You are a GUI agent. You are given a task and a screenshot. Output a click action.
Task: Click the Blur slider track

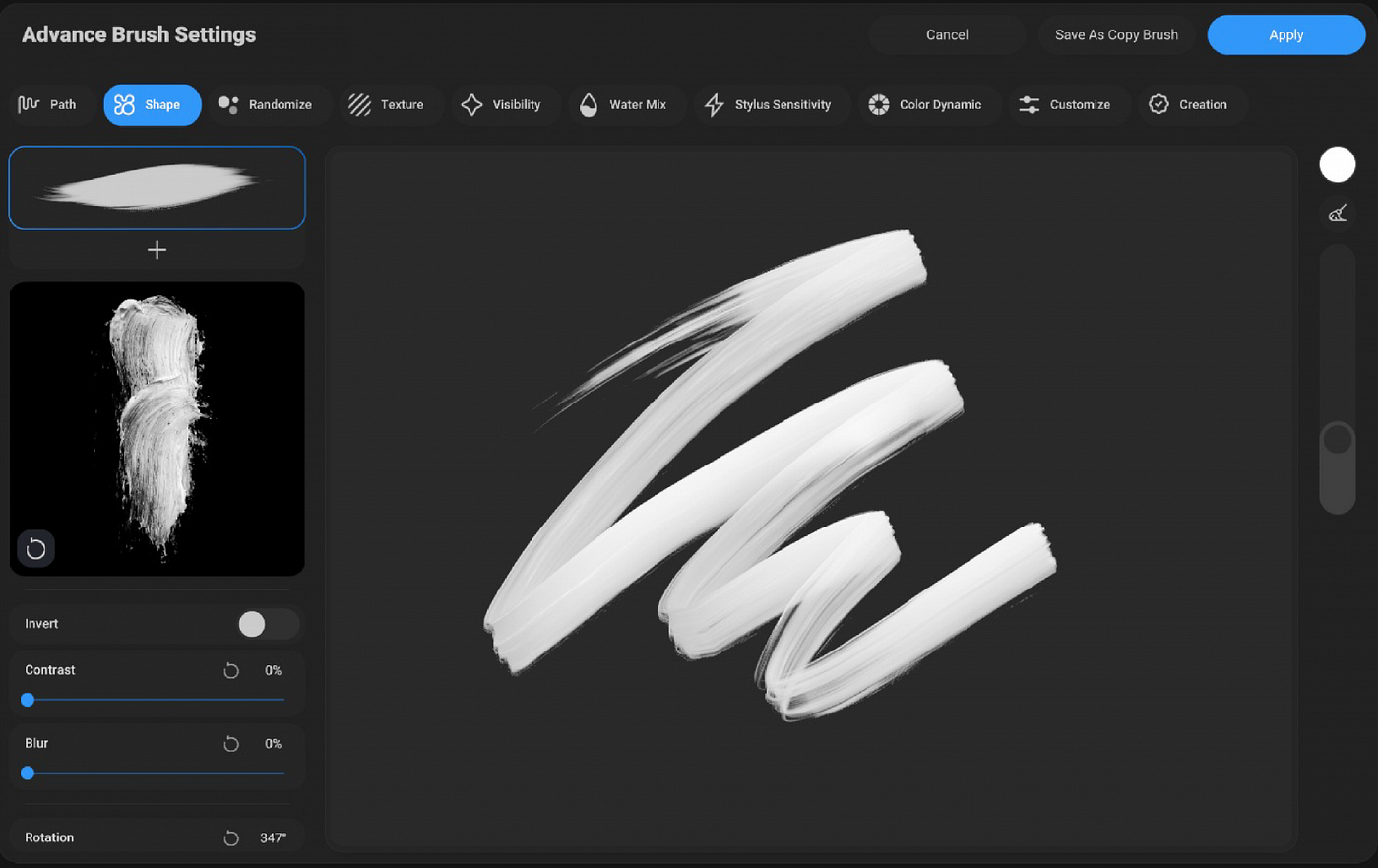(x=156, y=774)
